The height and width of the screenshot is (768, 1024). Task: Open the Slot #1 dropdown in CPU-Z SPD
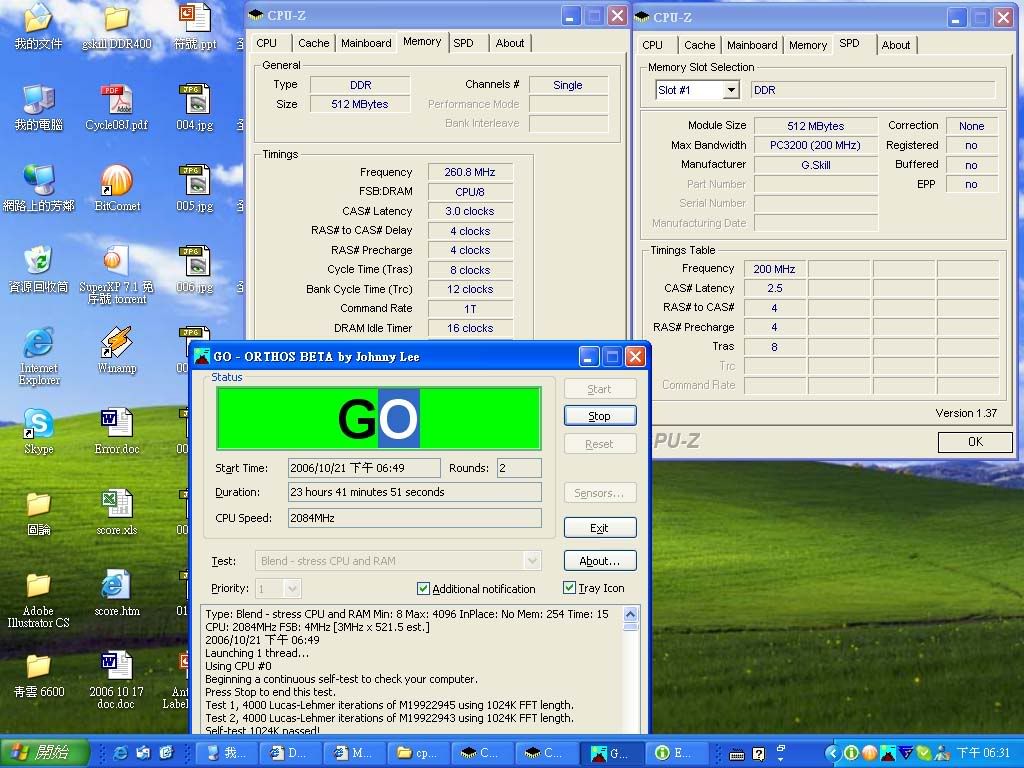[731, 90]
